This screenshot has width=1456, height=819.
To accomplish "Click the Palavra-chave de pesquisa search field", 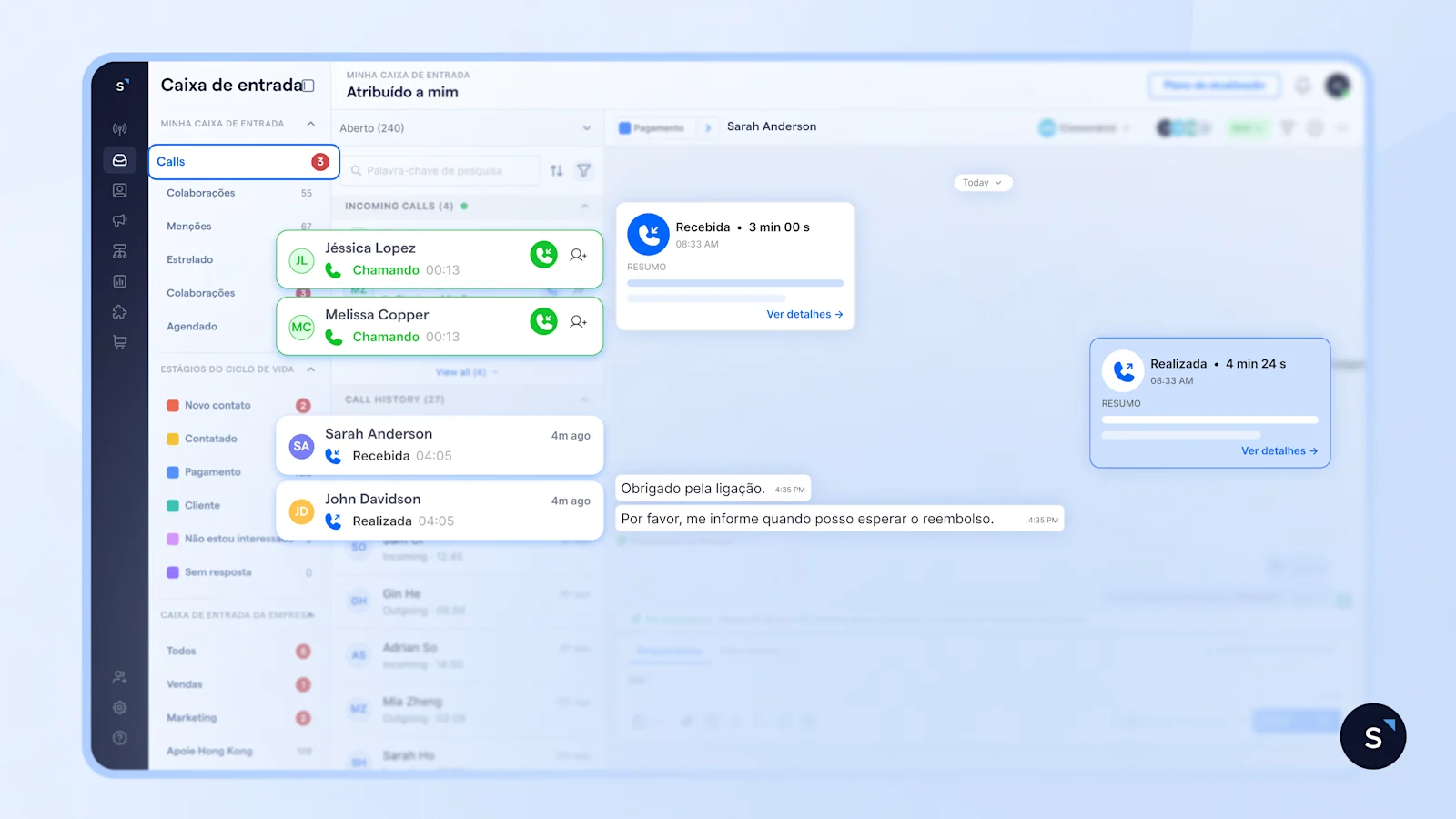I will (x=443, y=170).
